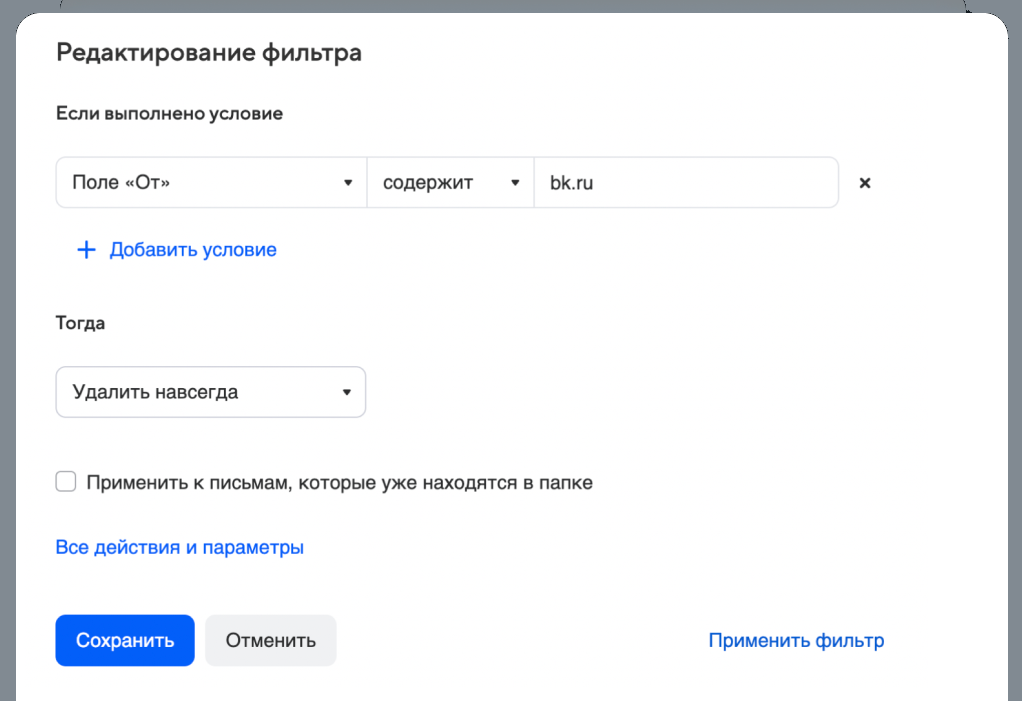Click the Применить фильтр link
The width and height of the screenshot is (1022, 701).
pyautogui.click(x=796, y=641)
